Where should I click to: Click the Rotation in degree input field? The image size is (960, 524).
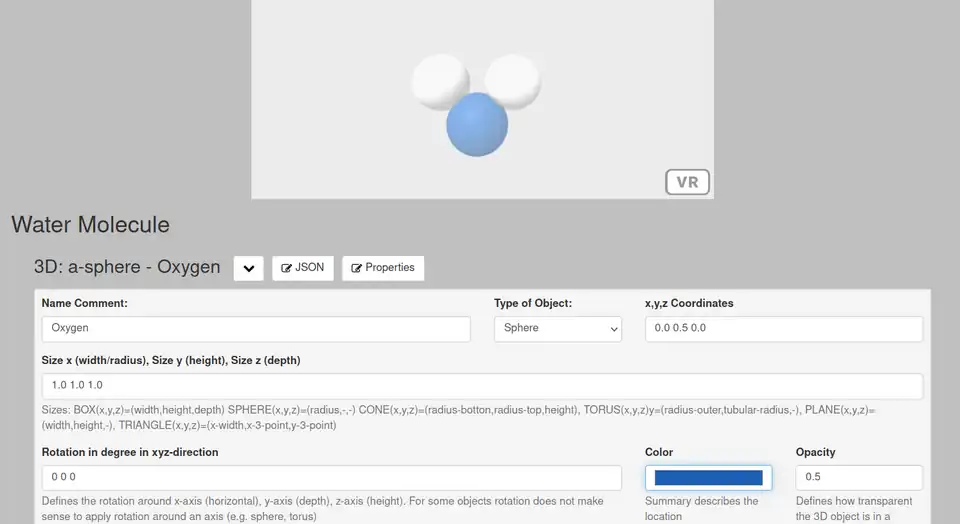(x=331, y=477)
